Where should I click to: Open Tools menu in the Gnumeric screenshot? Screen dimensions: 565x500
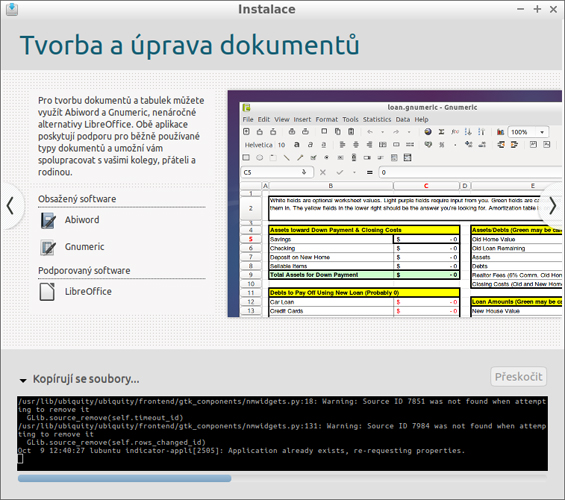click(350, 119)
